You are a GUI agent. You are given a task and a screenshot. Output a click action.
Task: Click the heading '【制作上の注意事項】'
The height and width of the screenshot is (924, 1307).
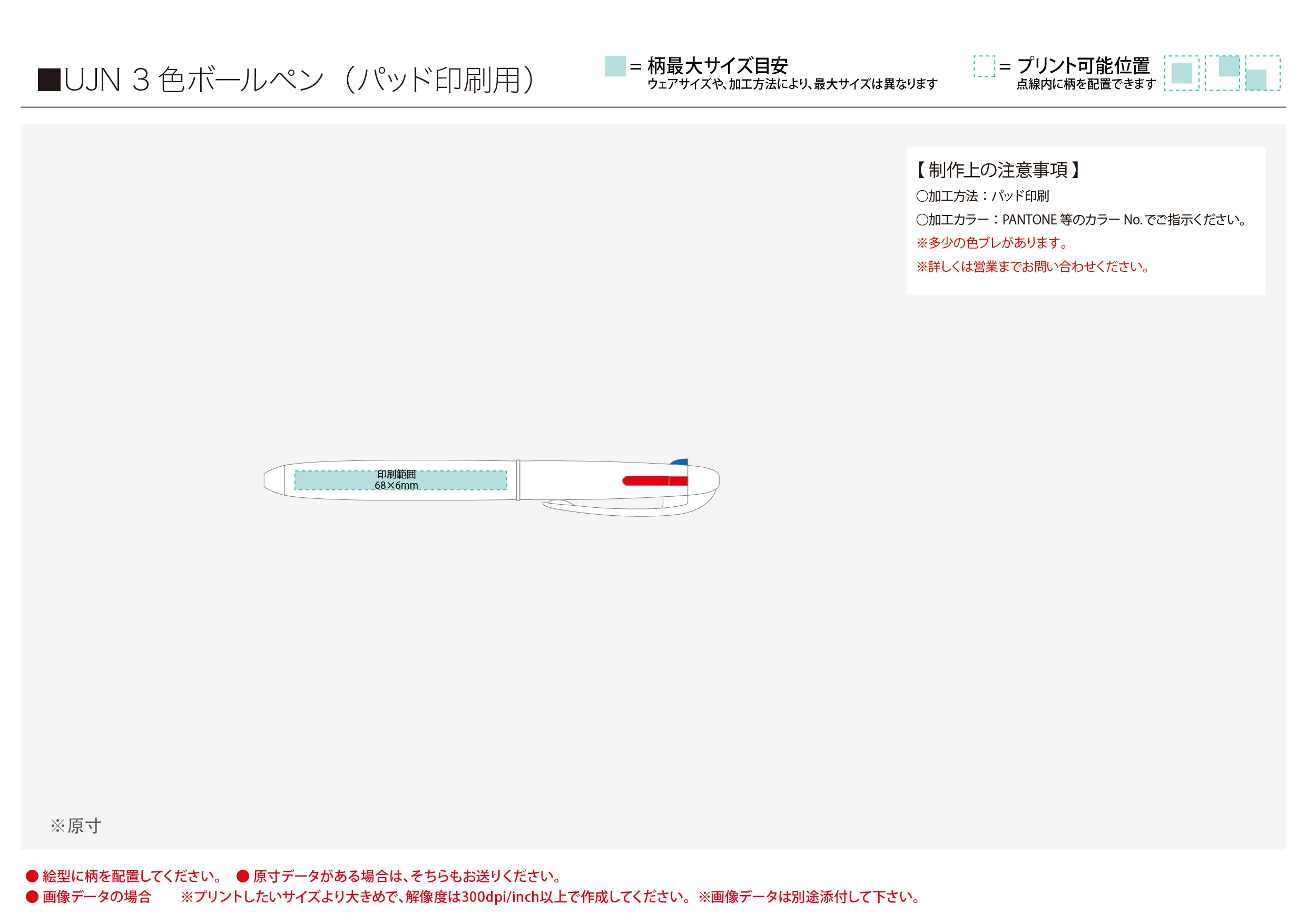pyautogui.click(x=998, y=170)
